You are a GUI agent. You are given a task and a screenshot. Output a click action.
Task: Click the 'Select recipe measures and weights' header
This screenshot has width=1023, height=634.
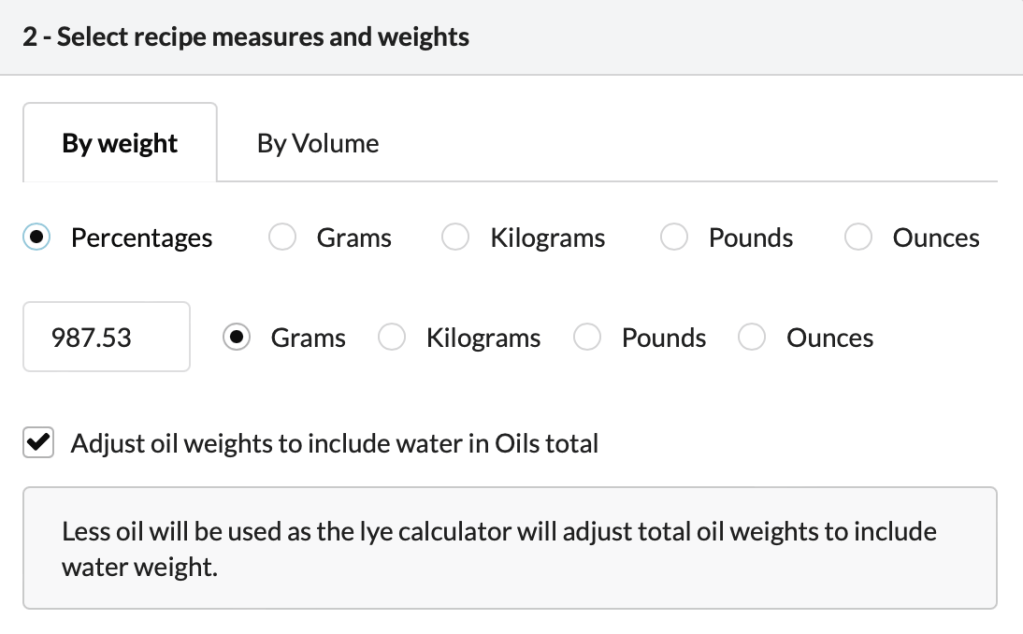pos(246,38)
